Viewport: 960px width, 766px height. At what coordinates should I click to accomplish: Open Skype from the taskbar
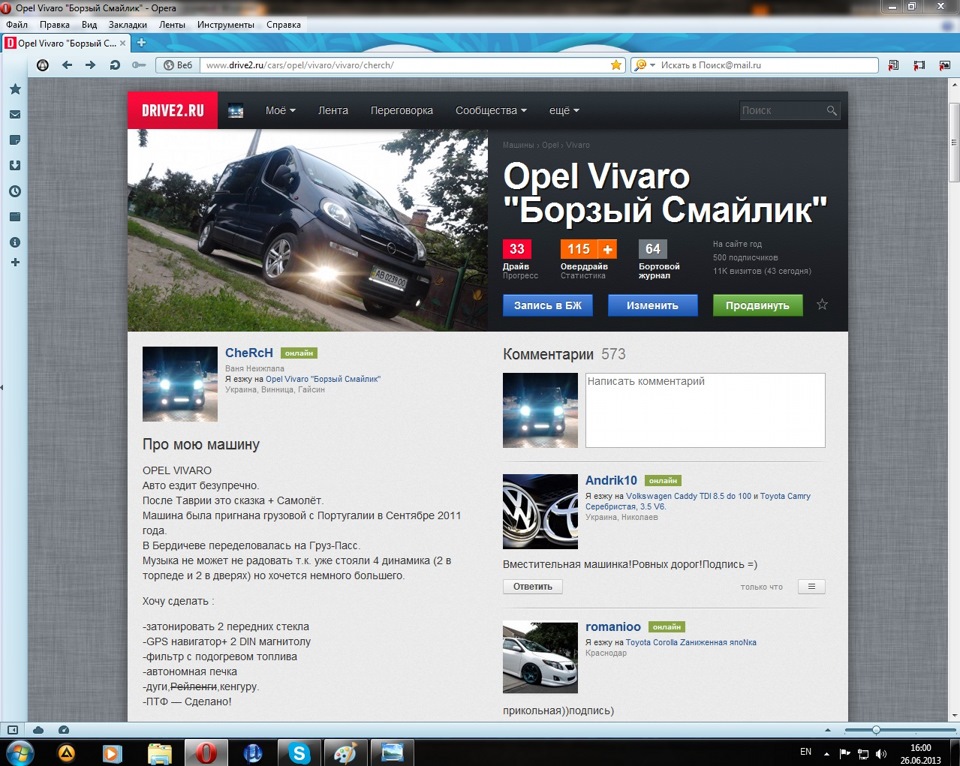(299, 753)
